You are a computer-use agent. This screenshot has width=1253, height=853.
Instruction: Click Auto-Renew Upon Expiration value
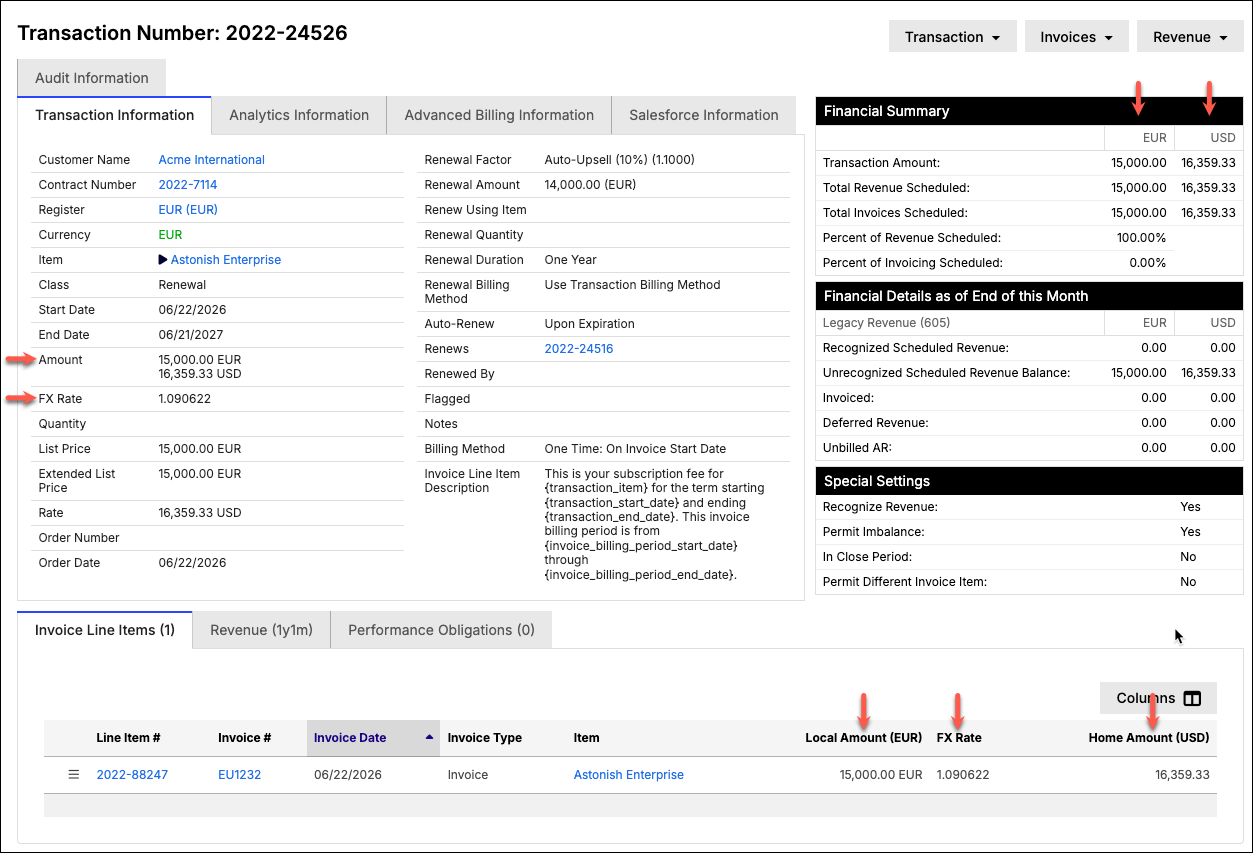point(591,324)
